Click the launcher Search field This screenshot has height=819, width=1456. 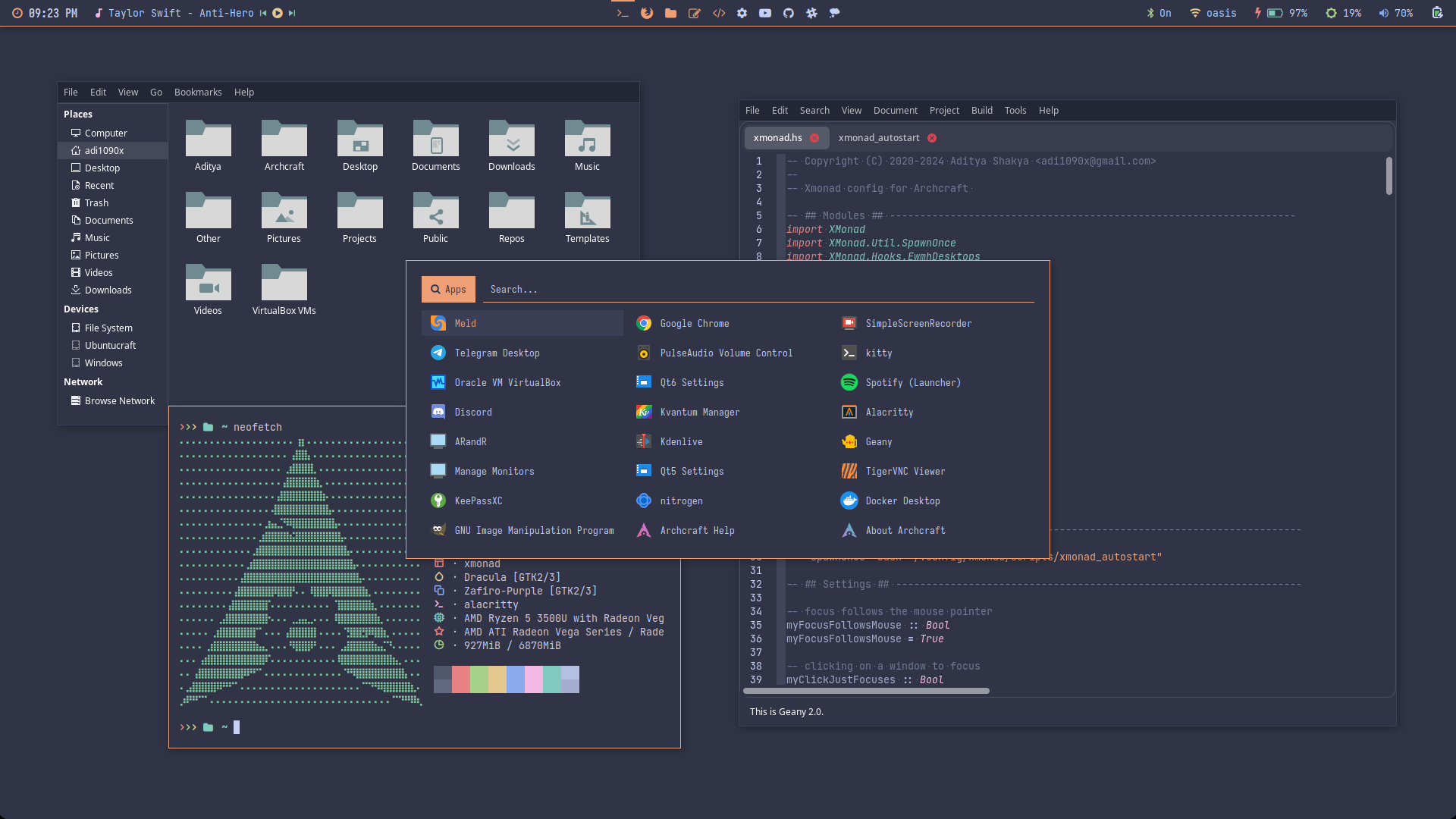758,289
